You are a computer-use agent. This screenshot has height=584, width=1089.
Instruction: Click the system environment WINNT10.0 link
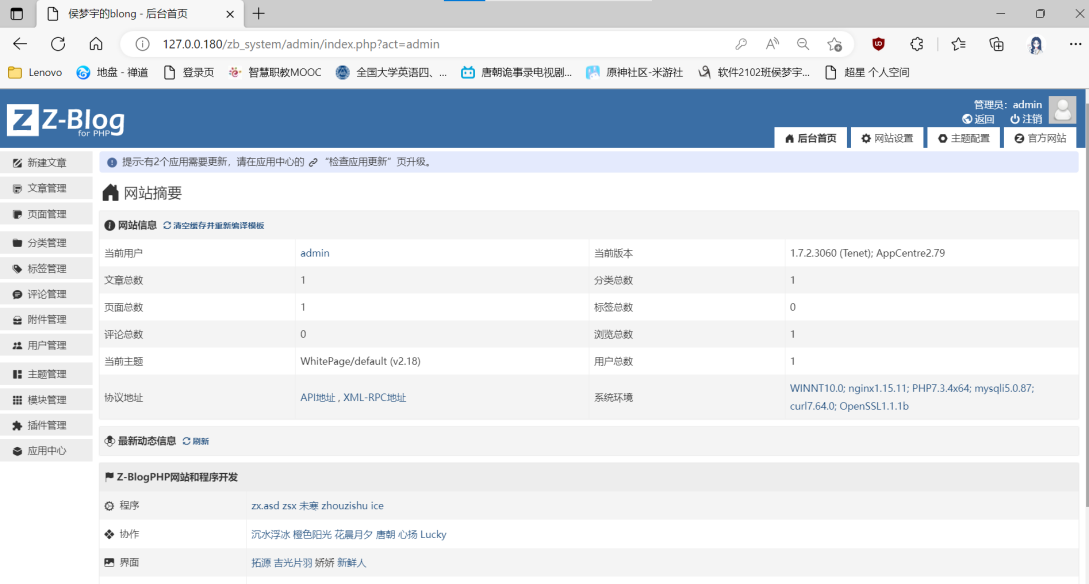[911, 397]
